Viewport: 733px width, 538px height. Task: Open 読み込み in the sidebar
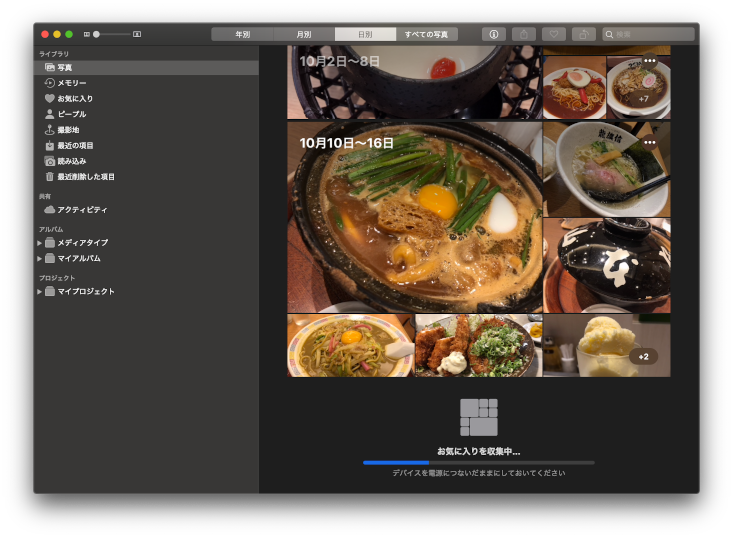tap(146, 161)
